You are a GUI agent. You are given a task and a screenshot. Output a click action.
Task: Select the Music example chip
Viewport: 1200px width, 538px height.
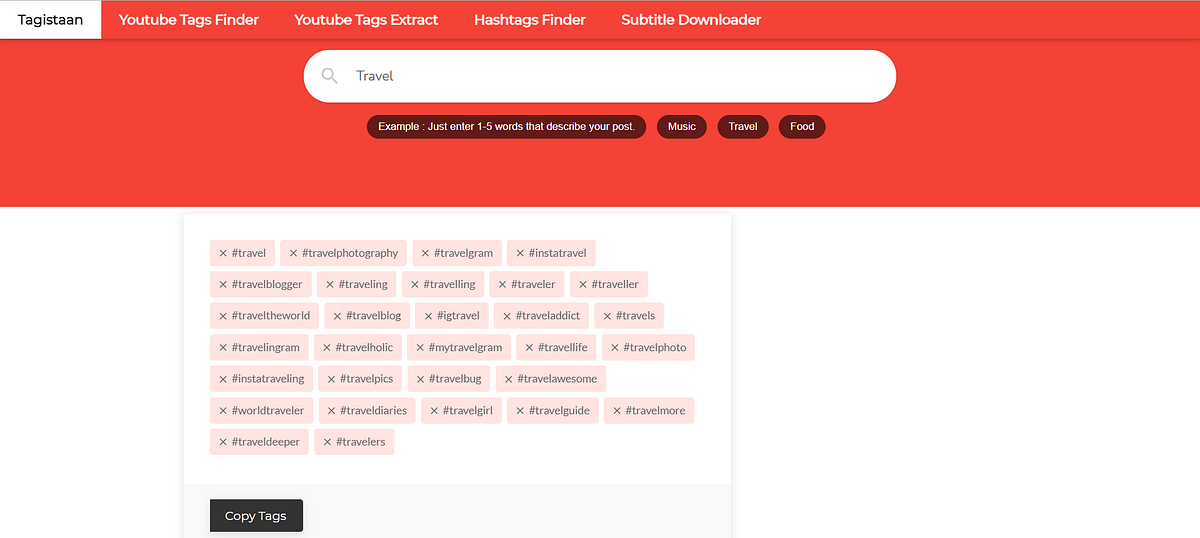pyautogui.click(x=682, y=127)
